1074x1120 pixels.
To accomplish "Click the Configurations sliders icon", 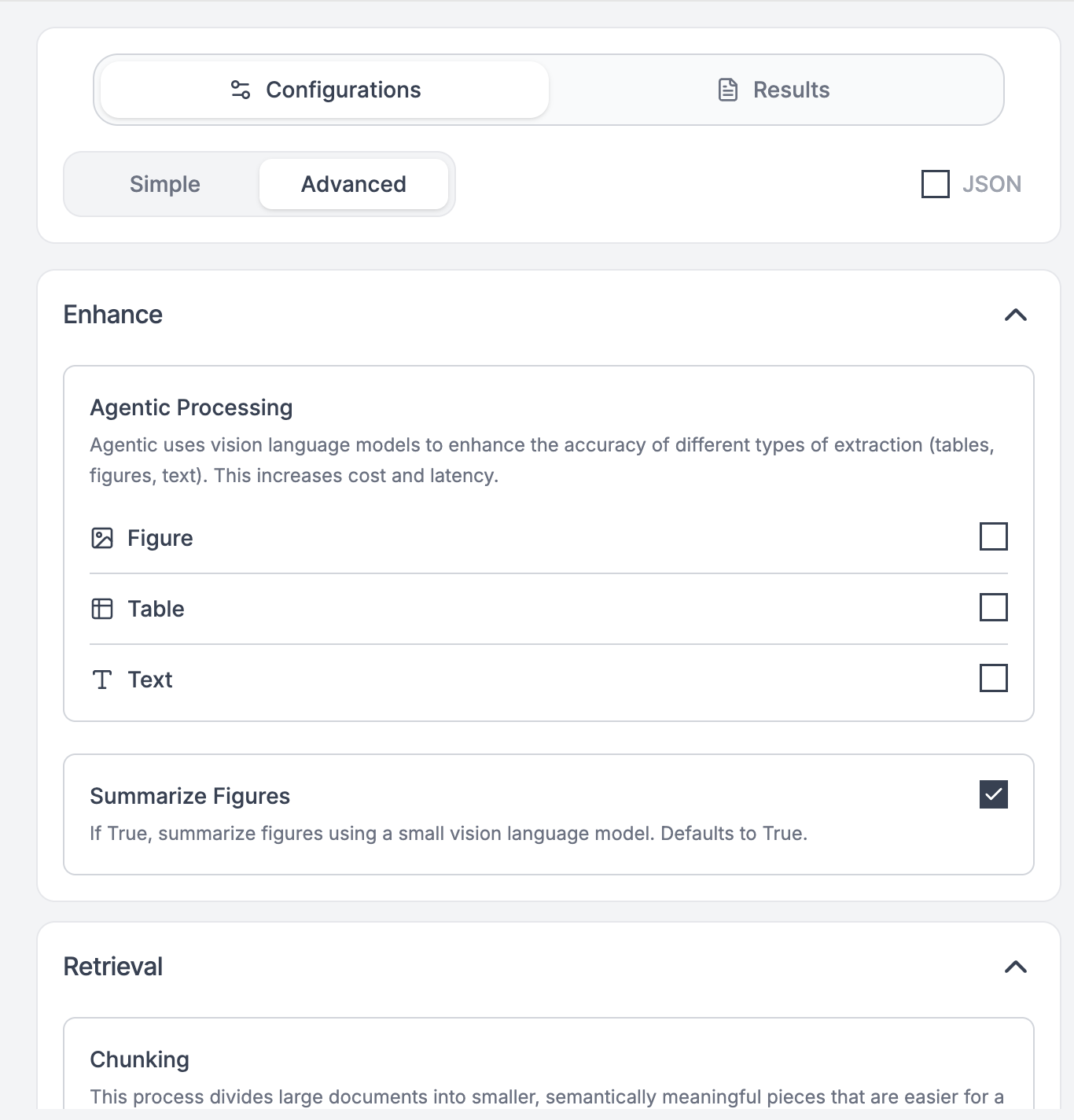I will pos(241,90).
